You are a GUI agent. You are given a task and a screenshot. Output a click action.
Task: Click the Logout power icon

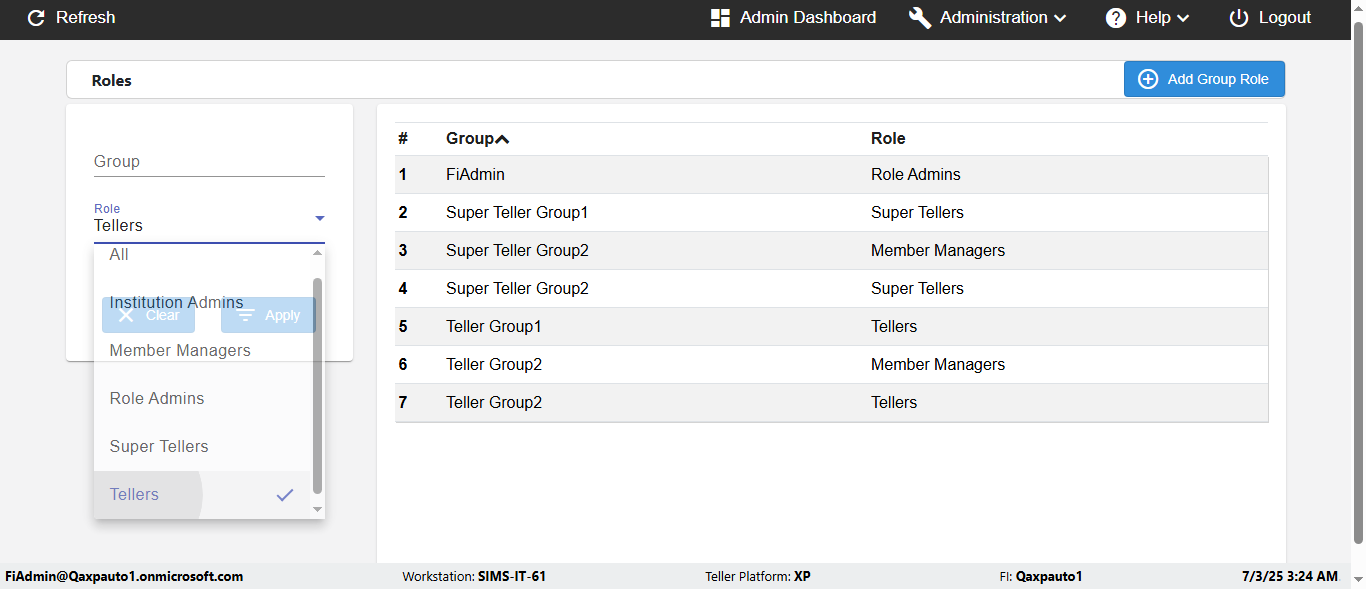click(x=1239, y=18)
